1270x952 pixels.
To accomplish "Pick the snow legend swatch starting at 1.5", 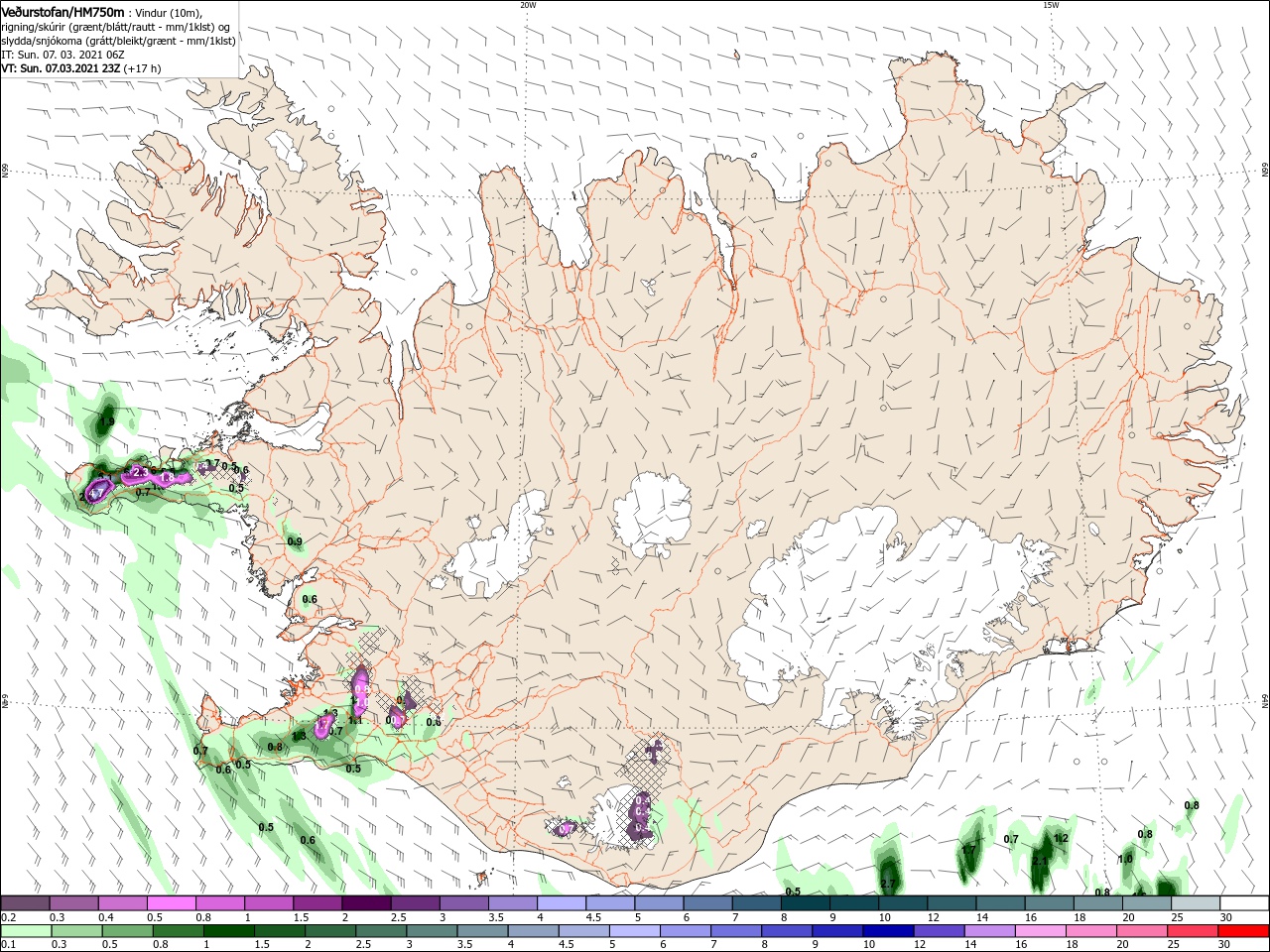I will point(317,903).
